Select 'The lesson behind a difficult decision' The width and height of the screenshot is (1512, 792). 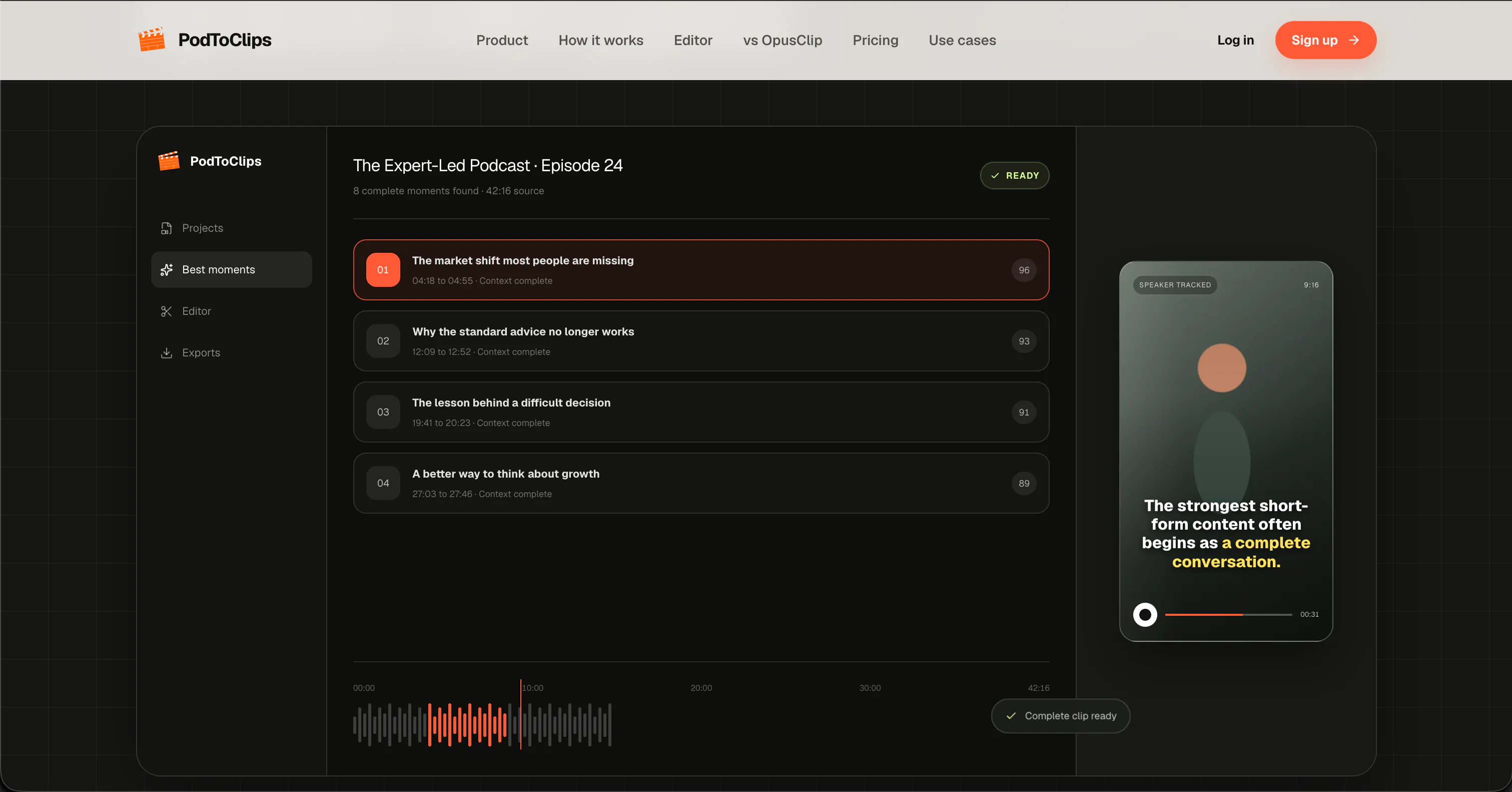(701, 412)
